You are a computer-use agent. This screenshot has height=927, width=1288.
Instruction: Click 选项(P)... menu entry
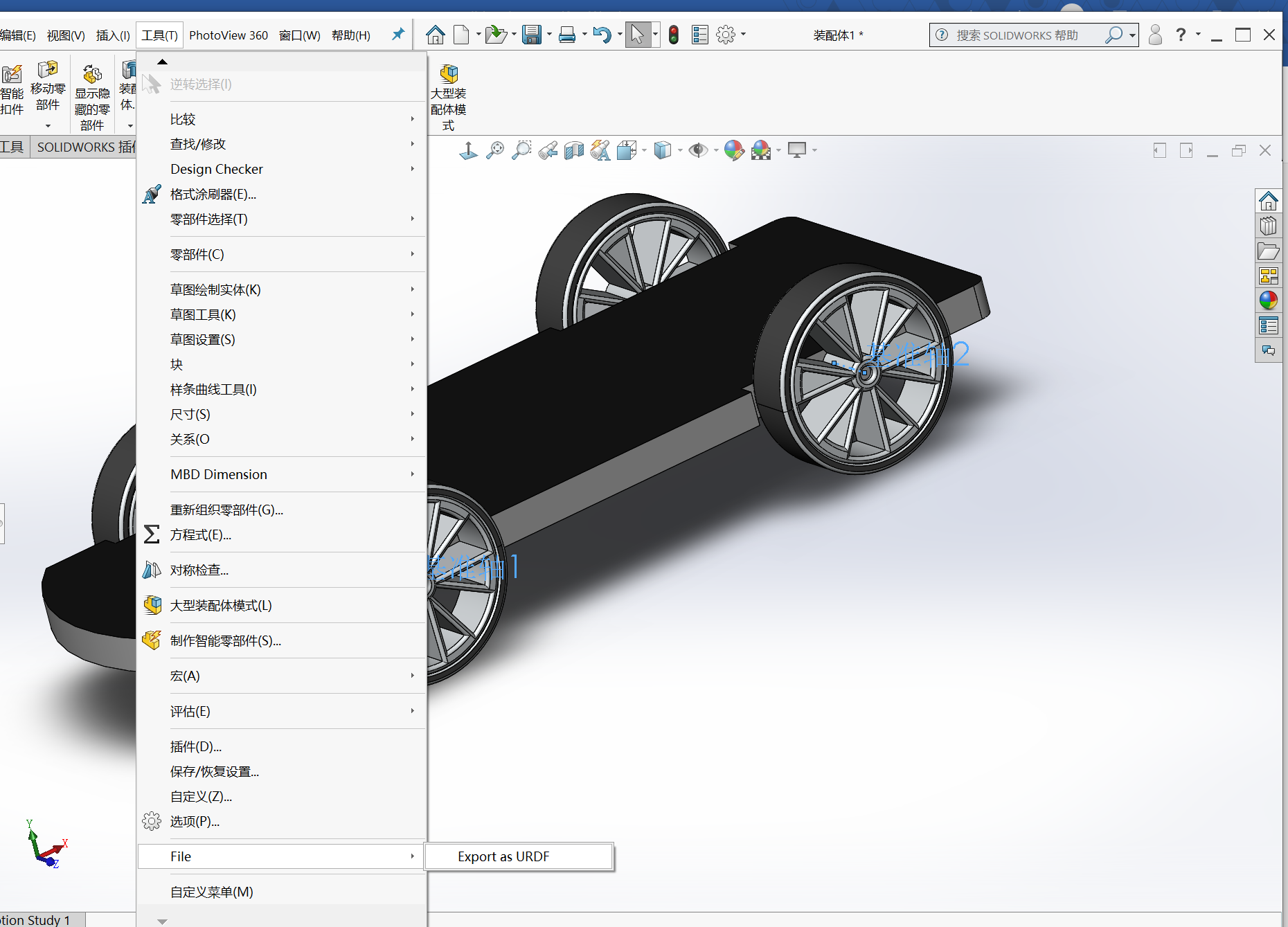click(x=281, y=821)
